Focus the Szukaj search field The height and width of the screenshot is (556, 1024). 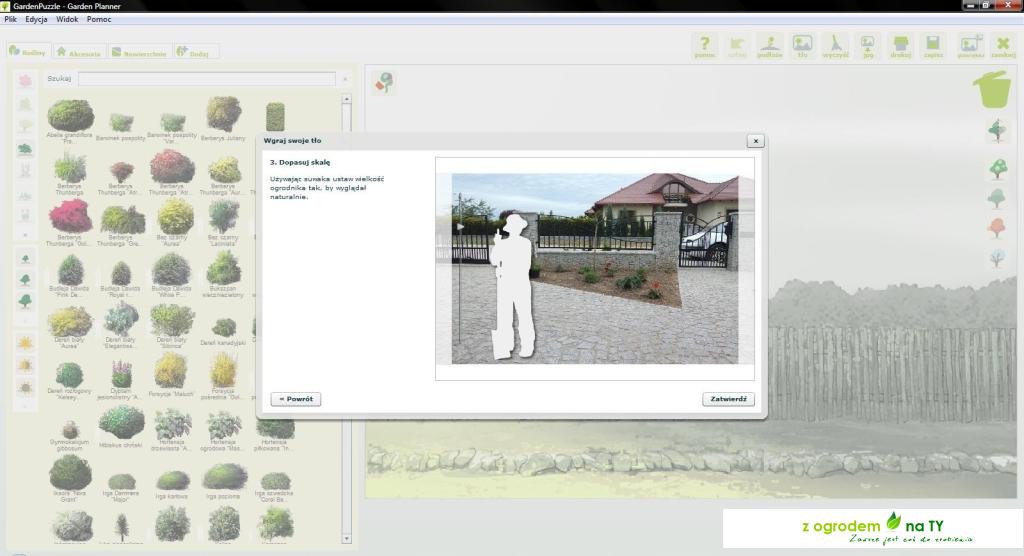[207, 78]
